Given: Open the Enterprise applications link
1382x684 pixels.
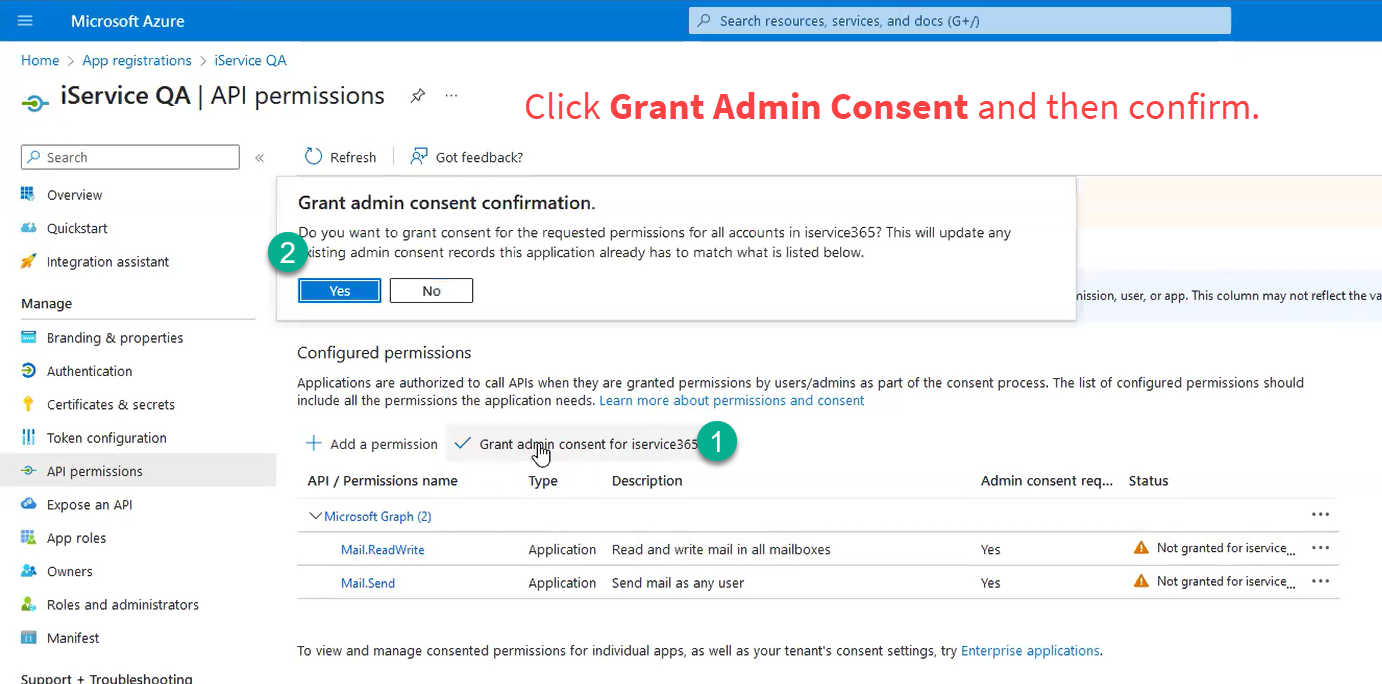Looking at the screenshot, I should point(1030,650).
